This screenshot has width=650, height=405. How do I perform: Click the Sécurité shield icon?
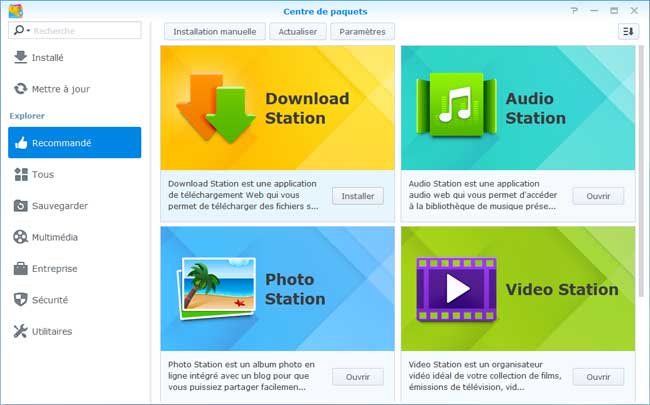point(20,300)
